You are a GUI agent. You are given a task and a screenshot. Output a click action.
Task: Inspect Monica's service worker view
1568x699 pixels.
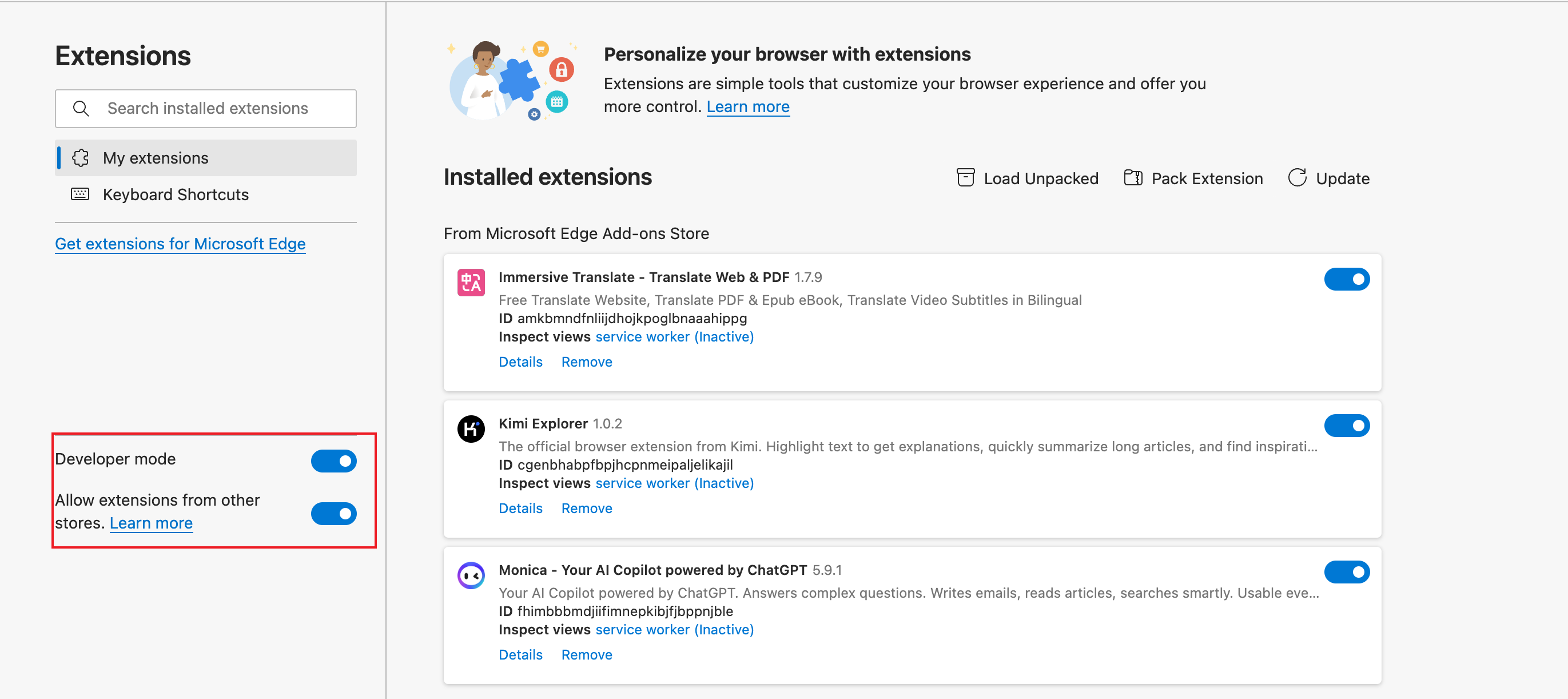point(674,630)
